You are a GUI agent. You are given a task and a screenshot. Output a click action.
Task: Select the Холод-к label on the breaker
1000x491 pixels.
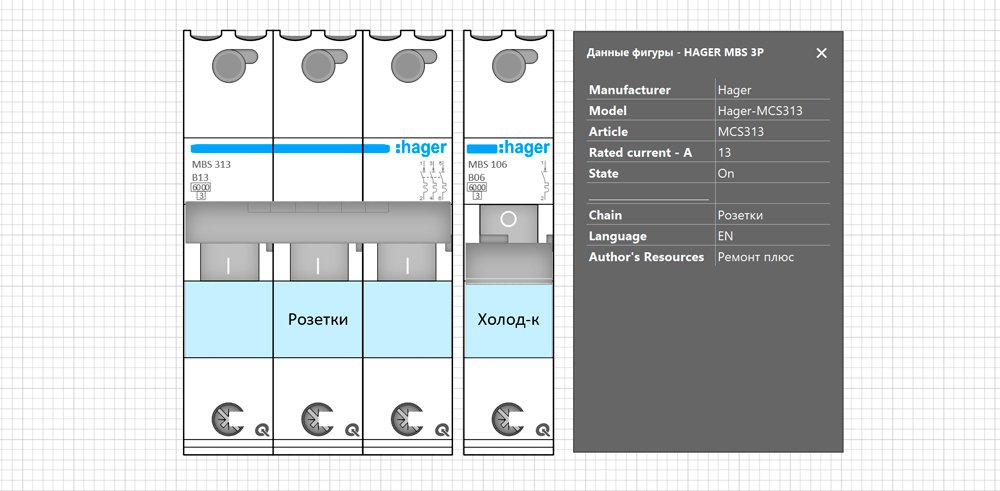click(508, 319)
